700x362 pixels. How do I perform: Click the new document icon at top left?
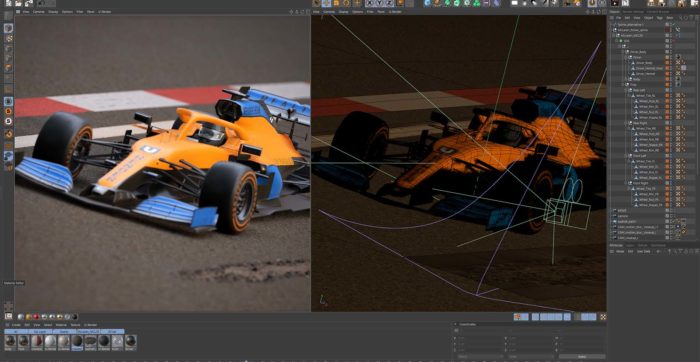coord(8,4)
